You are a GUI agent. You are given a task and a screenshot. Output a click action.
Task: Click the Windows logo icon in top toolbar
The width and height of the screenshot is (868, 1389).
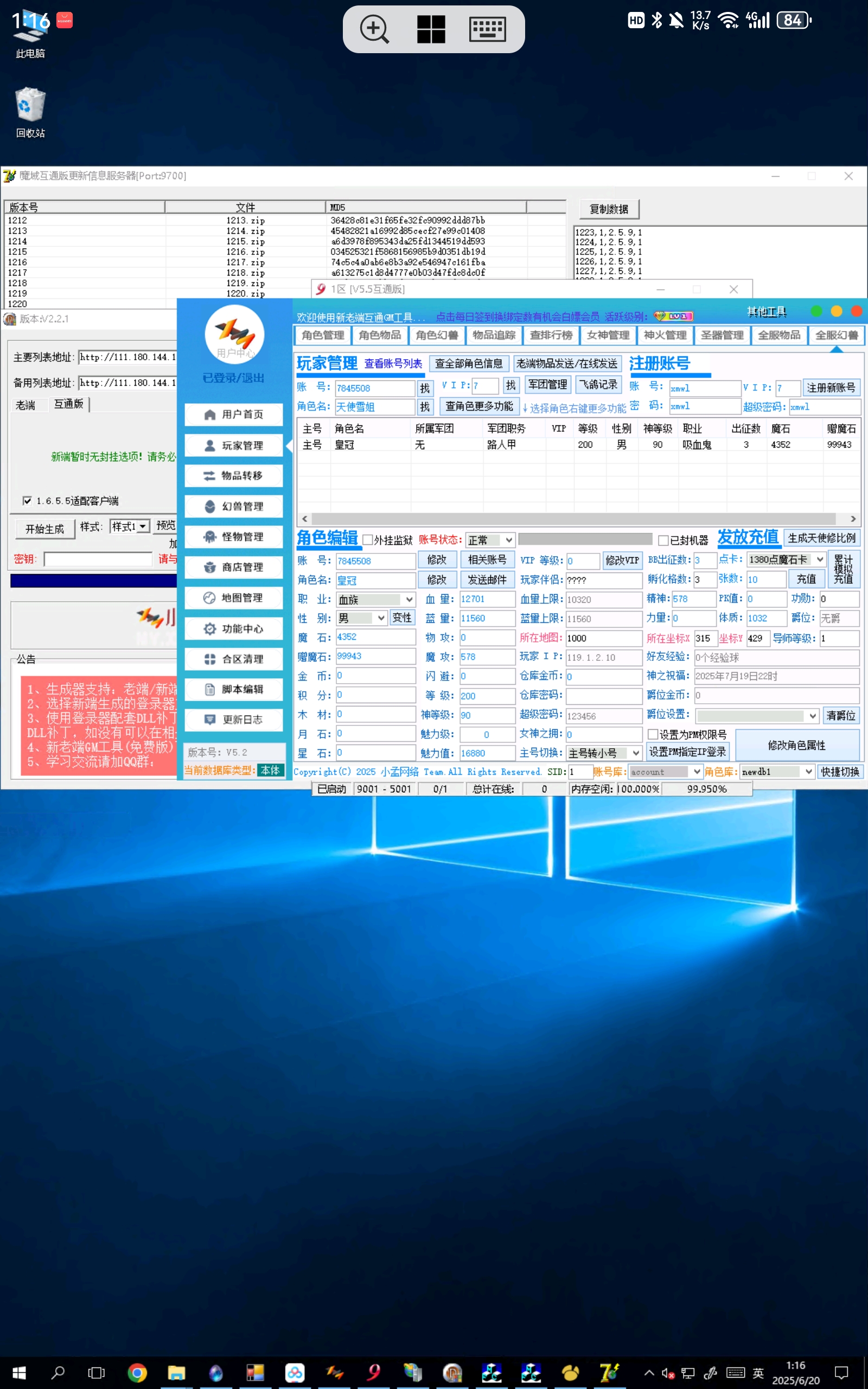[x=431, y=29]
